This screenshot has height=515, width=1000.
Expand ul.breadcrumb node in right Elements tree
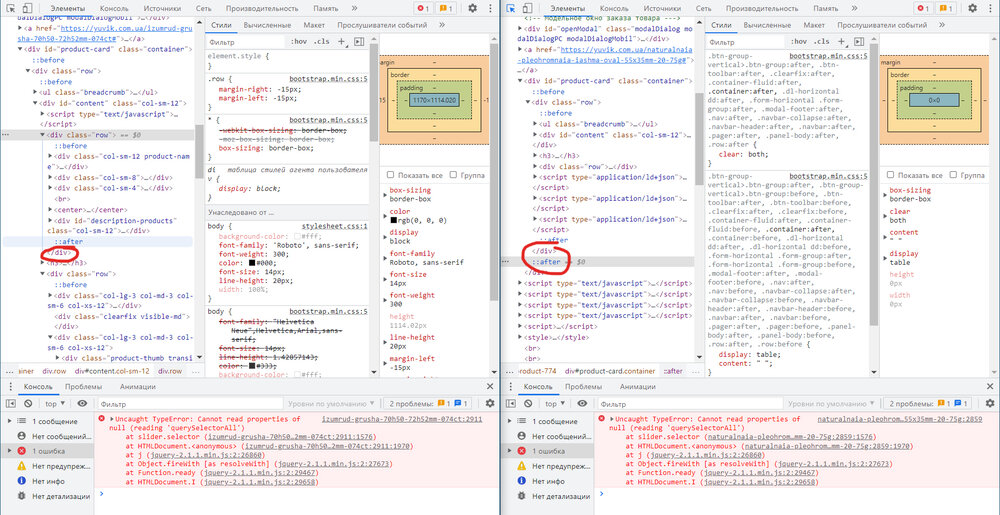[534, 124]
